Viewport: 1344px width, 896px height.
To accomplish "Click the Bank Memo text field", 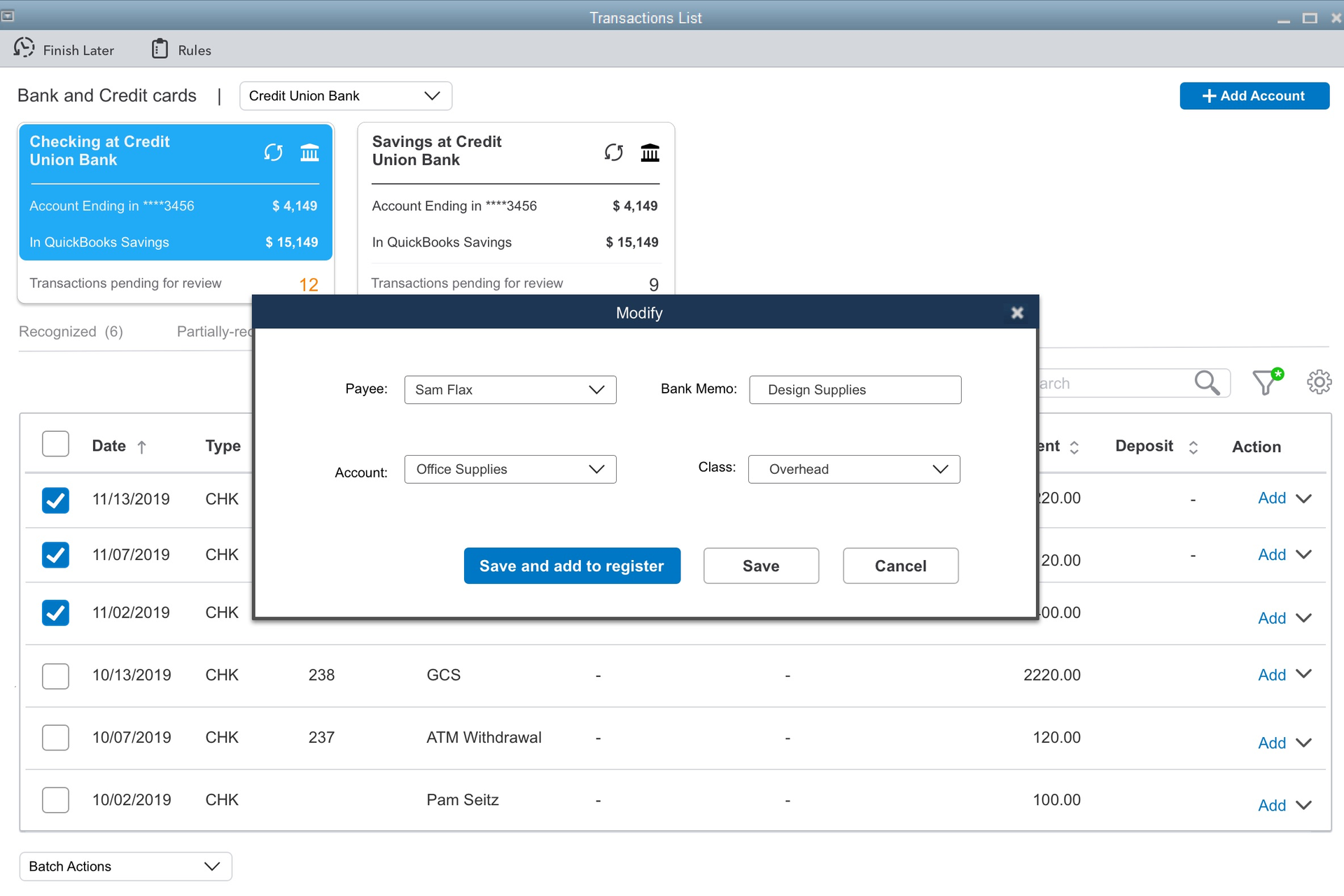I will click(855, 390).
